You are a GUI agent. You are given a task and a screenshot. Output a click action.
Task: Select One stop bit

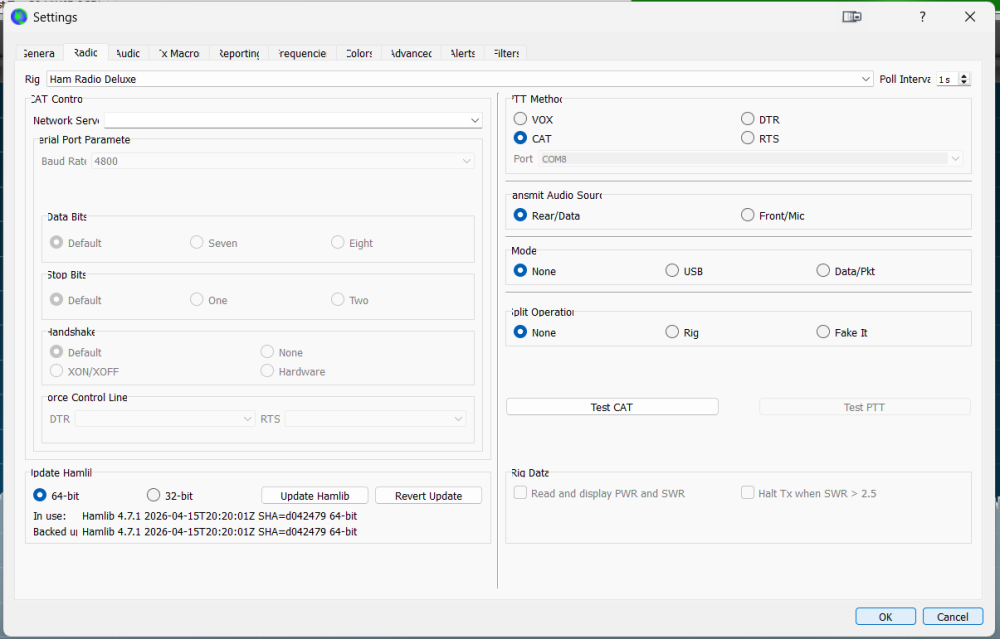point(209,300)
